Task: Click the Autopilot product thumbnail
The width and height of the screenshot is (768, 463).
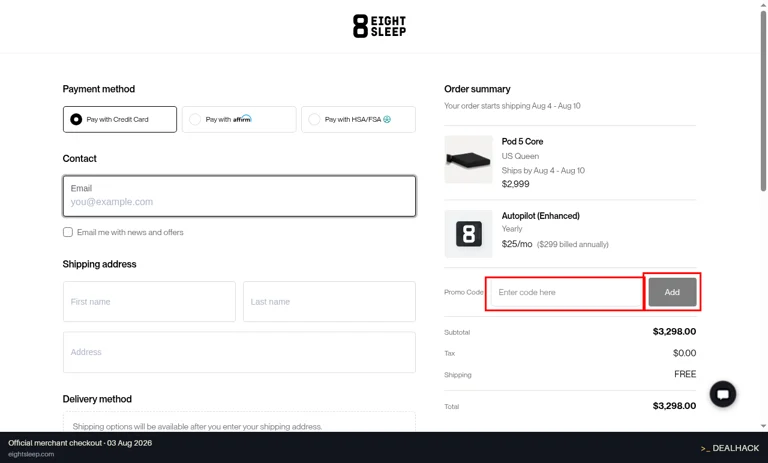Action: [468, 234]
